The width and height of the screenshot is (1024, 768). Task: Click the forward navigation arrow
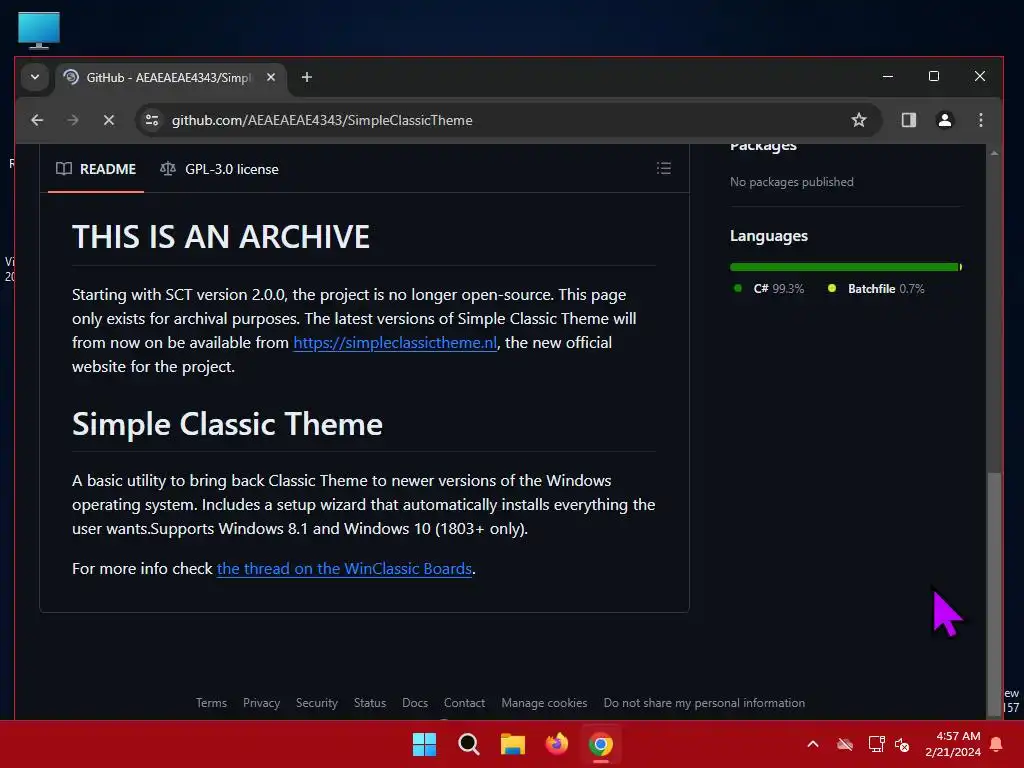72,120
